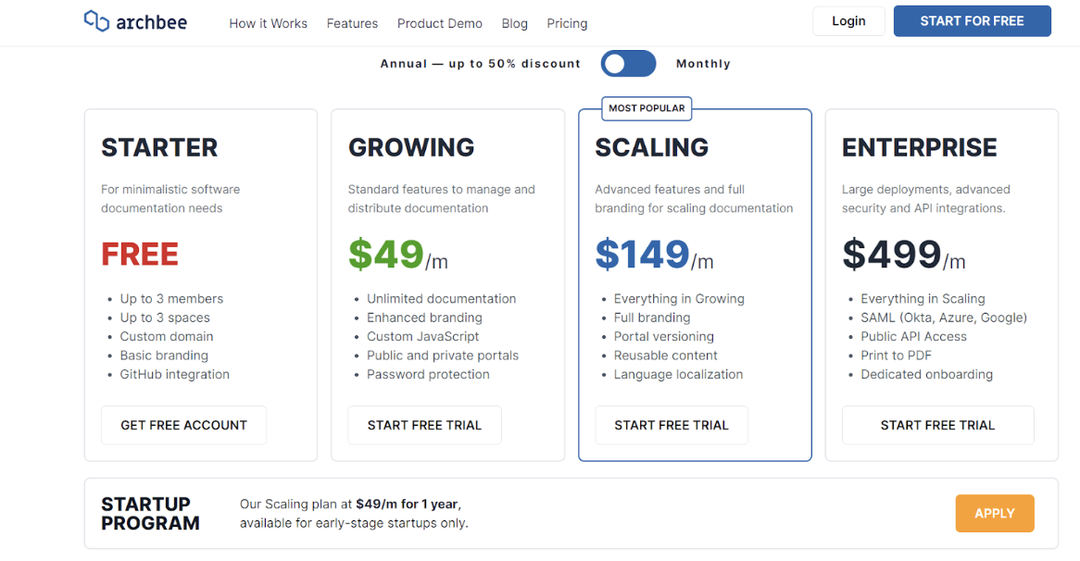Click the archbee wordmark text
1080x561 pixels.
click(152, 22)
